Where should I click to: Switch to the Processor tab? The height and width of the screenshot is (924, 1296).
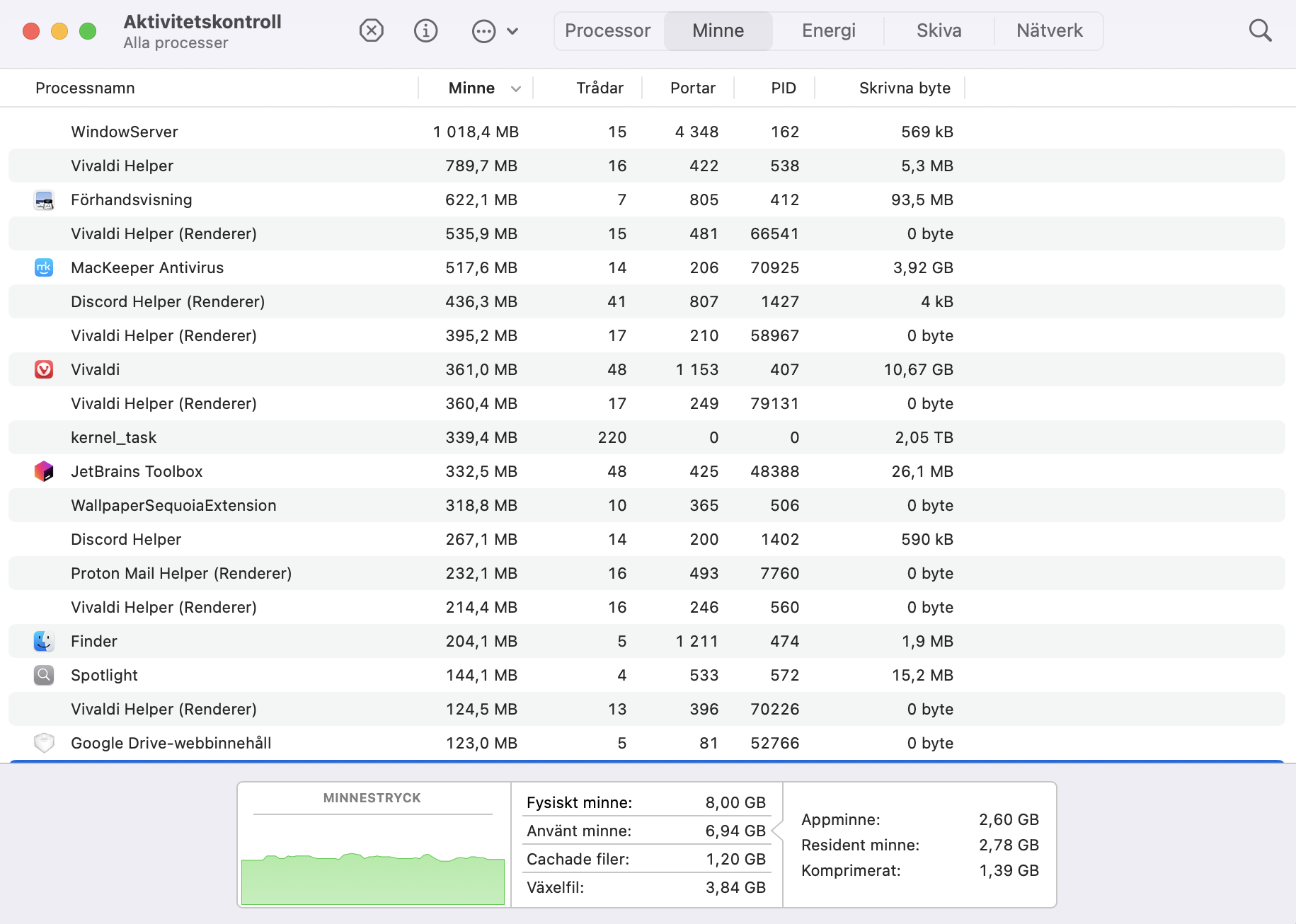click(608, 31)
